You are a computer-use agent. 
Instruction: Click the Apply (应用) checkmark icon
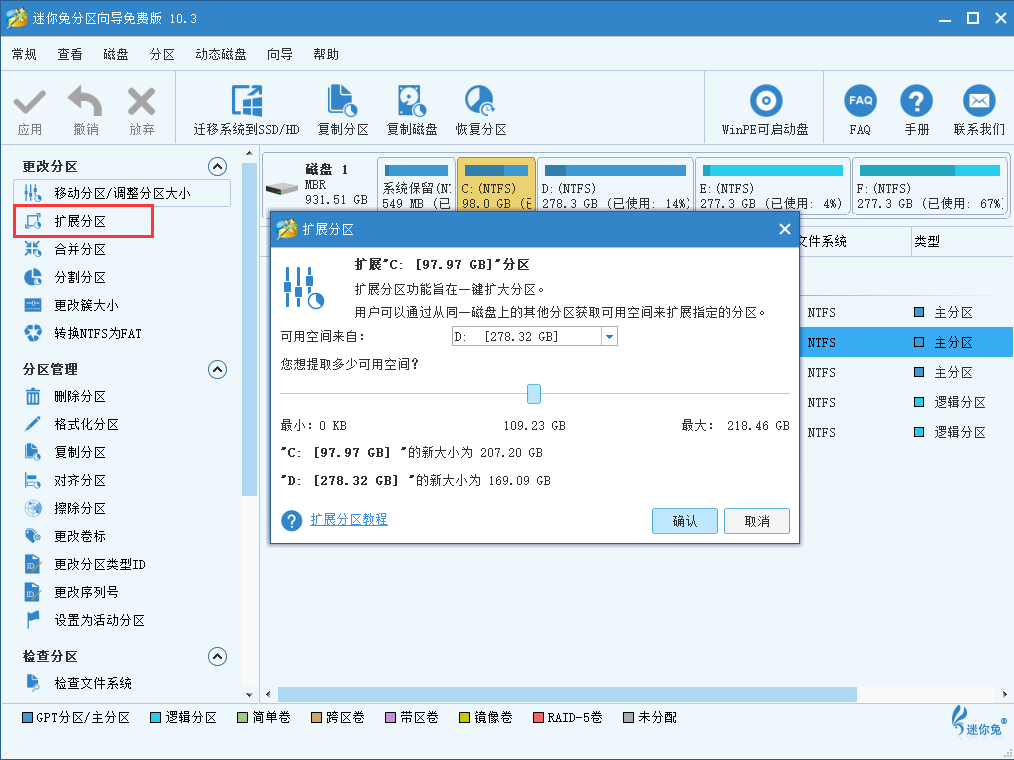point(30,103)
